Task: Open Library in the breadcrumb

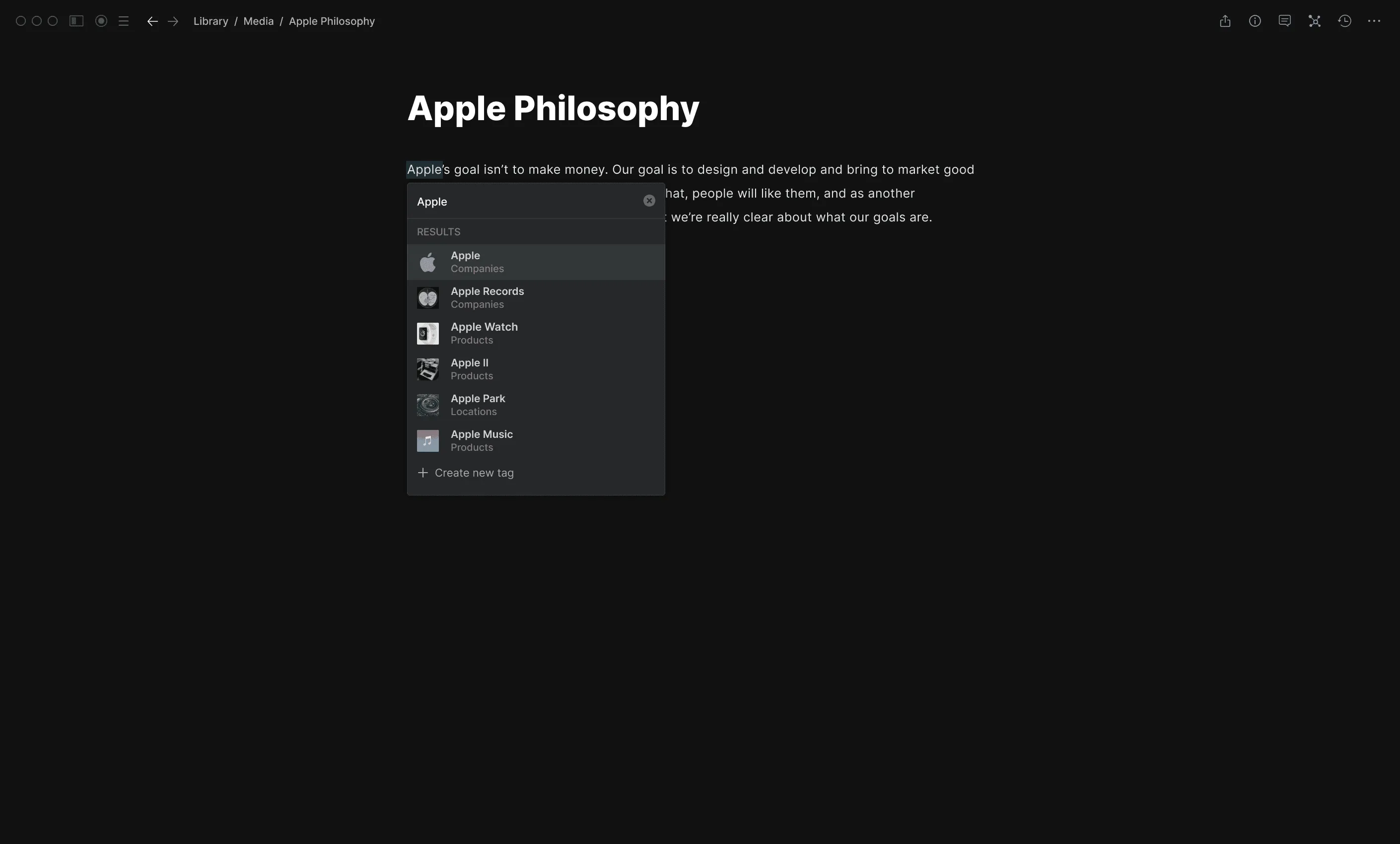Action: tap(211, 21)
